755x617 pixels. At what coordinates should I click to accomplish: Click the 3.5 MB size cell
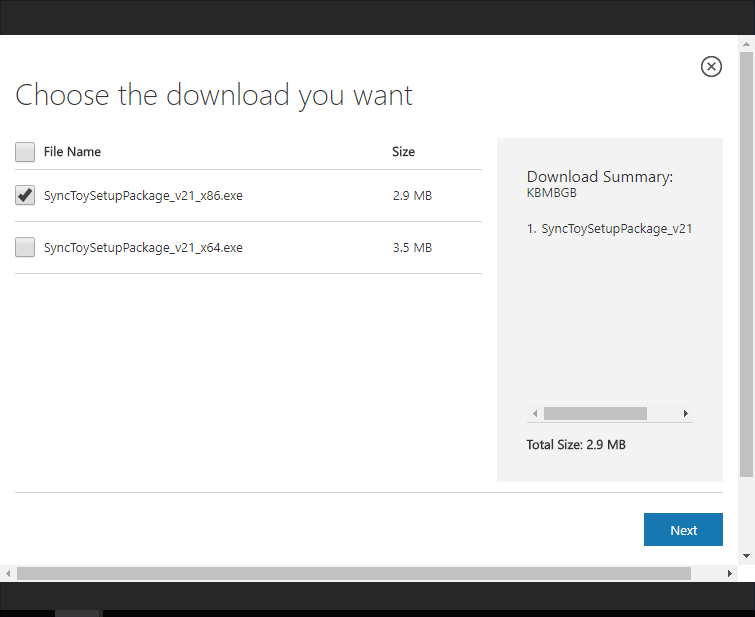(412, 248)
